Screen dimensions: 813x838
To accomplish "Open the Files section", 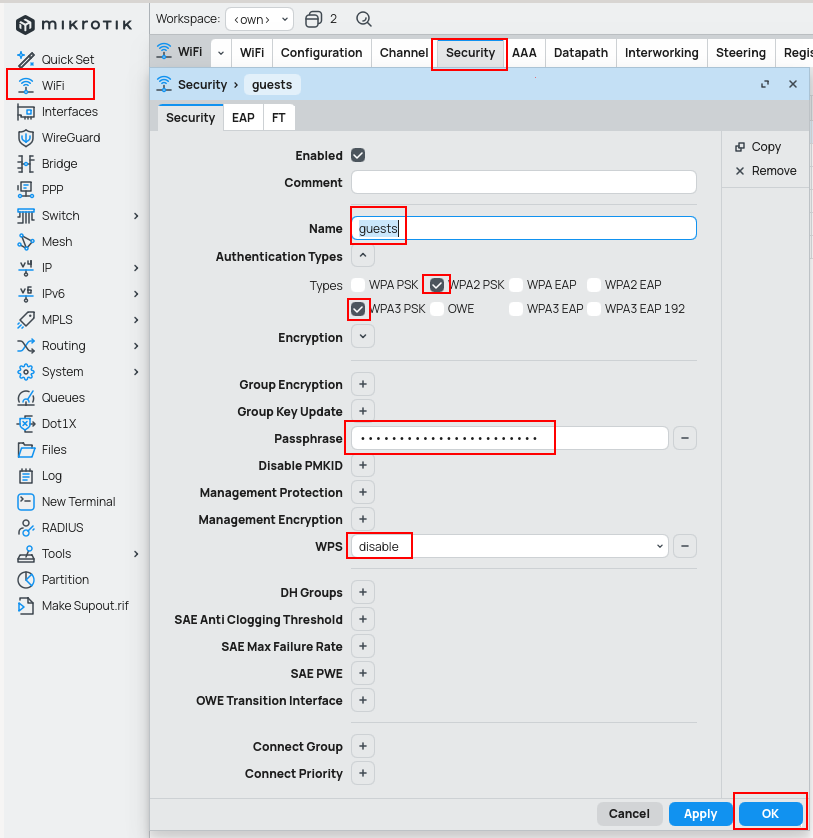I will [x=42, y=450].
